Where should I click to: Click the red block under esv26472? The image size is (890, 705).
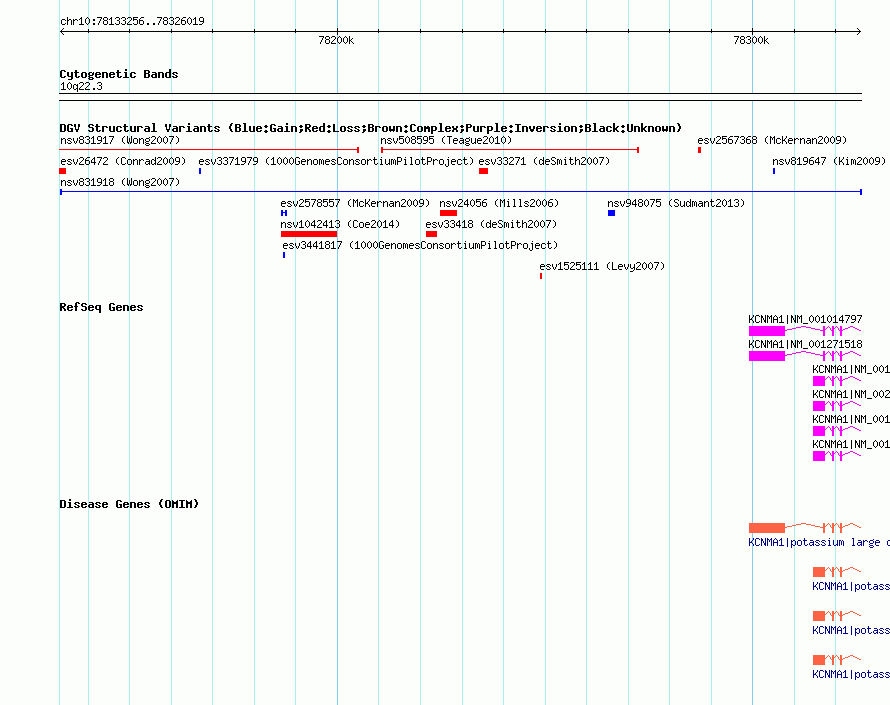tap(63, 171)
